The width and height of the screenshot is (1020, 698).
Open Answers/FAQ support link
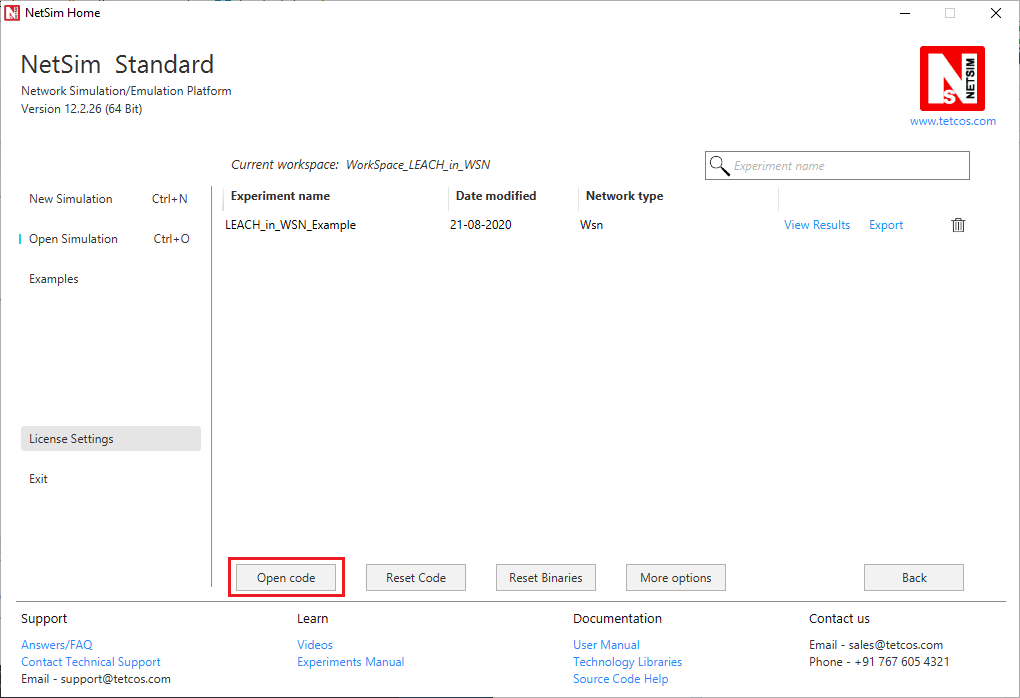tap(57, 645)
